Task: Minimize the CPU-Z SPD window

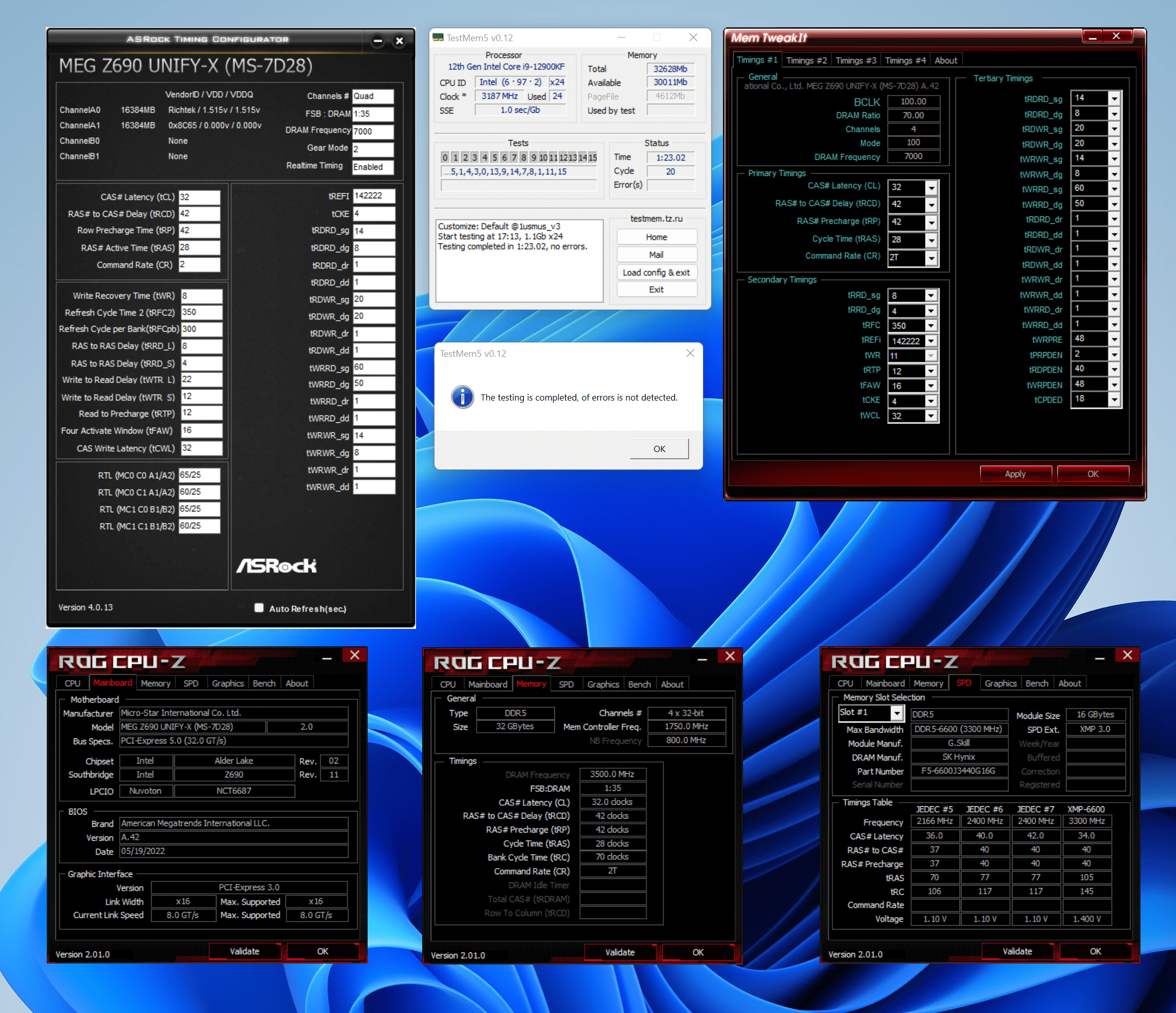Action: (x=1099, y=657)
